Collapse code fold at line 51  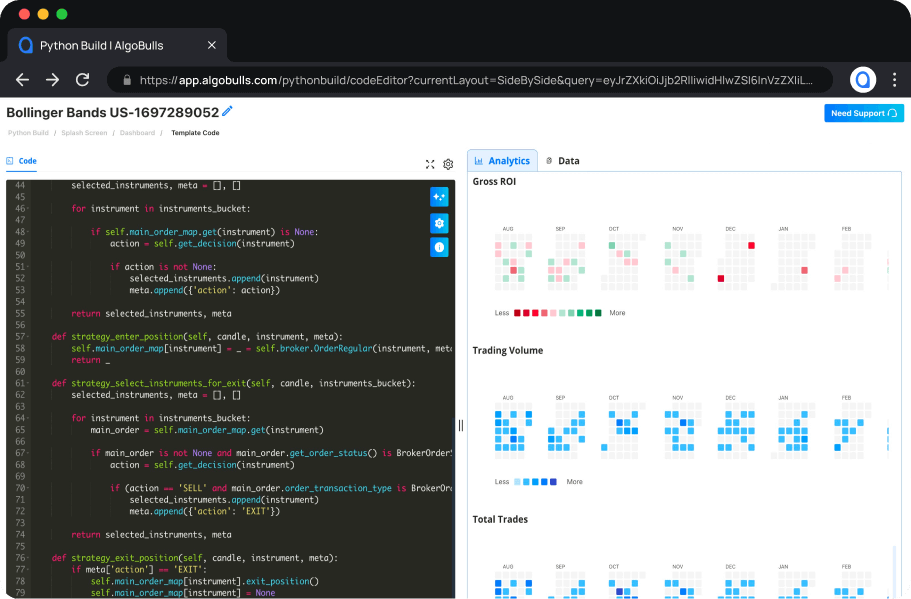pos(28,267)
